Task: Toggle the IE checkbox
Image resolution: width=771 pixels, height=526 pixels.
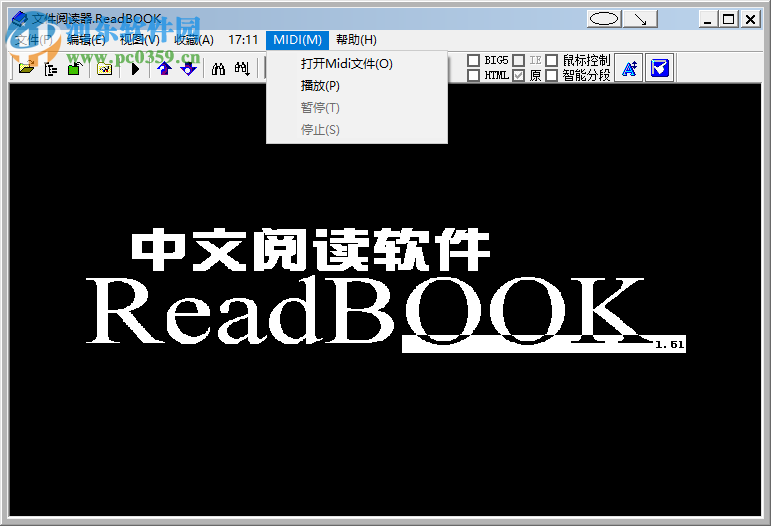Action: (518, 60)
